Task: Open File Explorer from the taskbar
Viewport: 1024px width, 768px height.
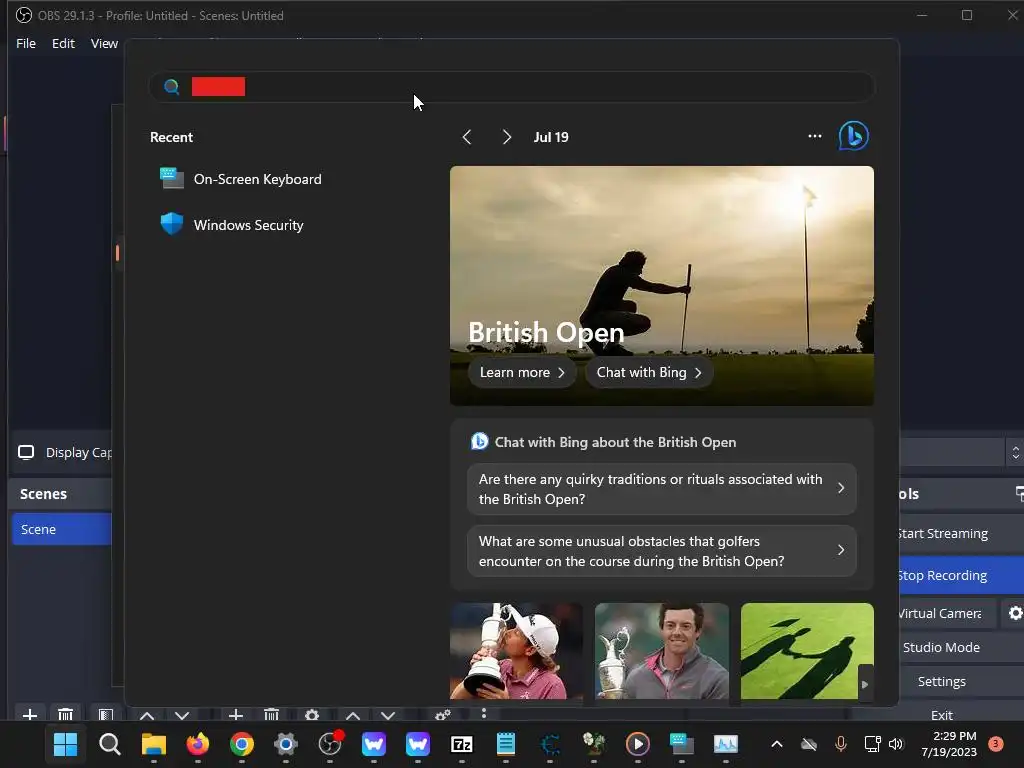Action: pyautogui.click(x=153, y=744)
